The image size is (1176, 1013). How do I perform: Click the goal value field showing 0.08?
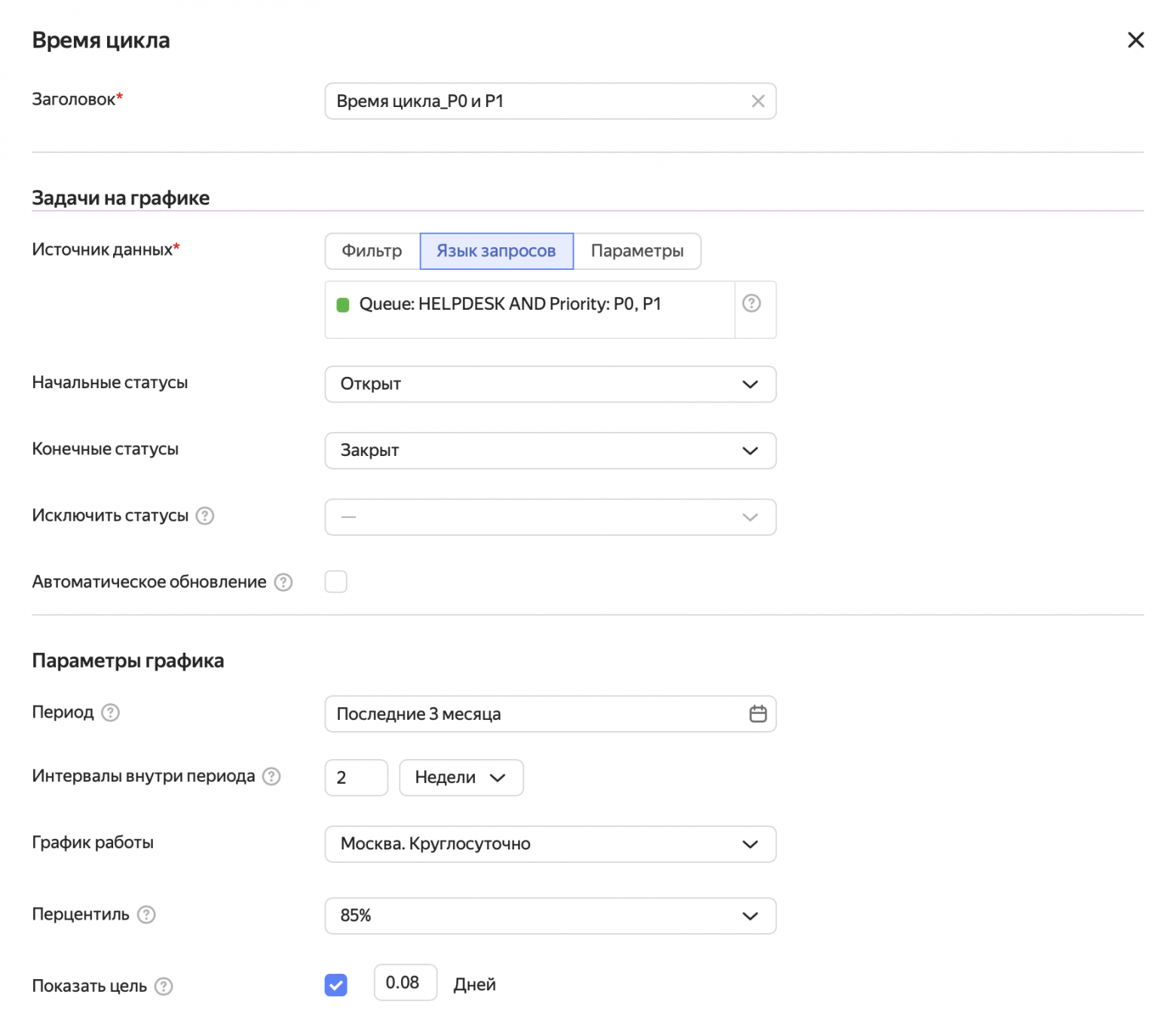tap(405, 983)
